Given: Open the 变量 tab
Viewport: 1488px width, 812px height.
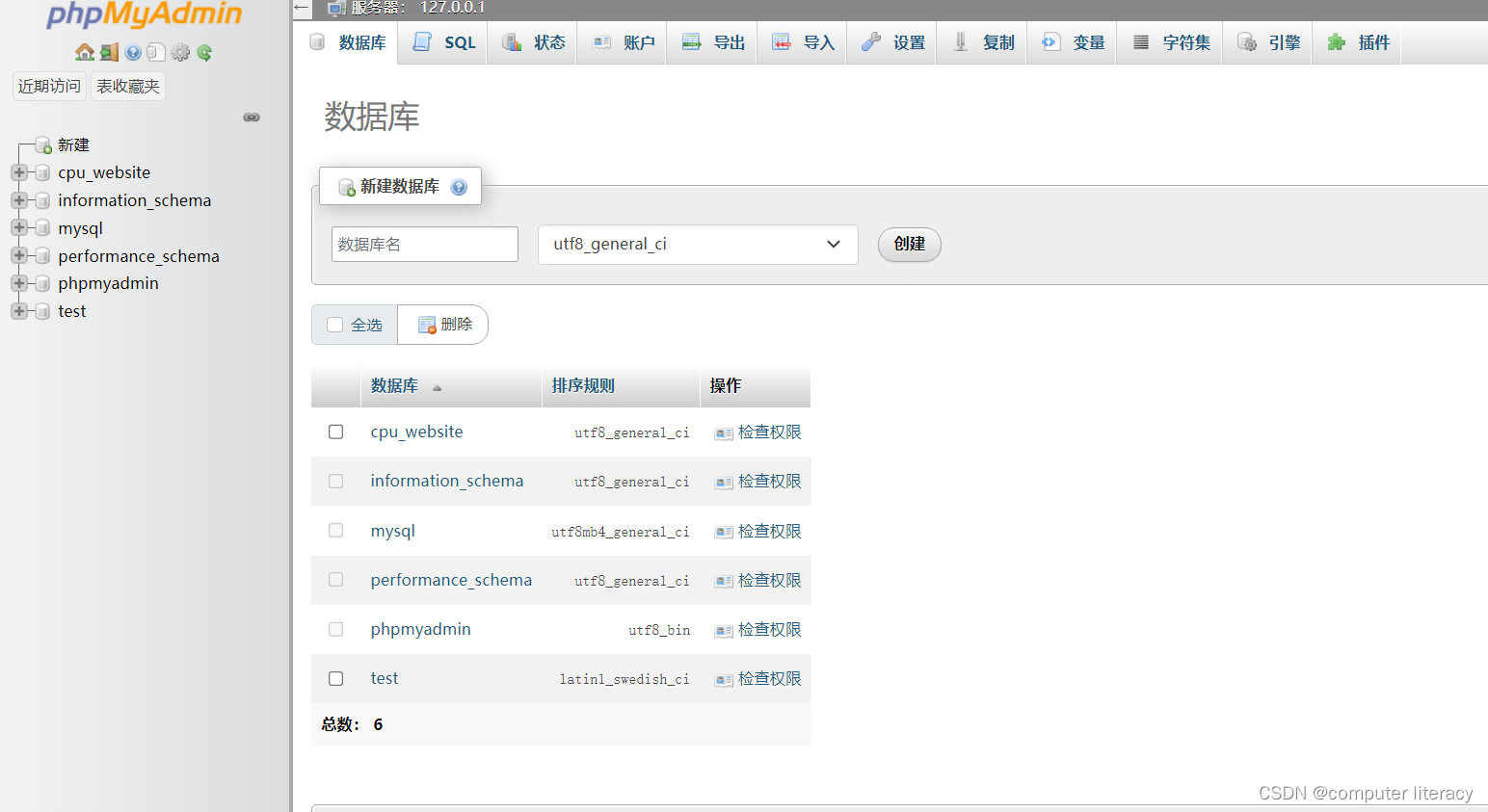Looking at the screenshot, I should tap(1073, 42).
